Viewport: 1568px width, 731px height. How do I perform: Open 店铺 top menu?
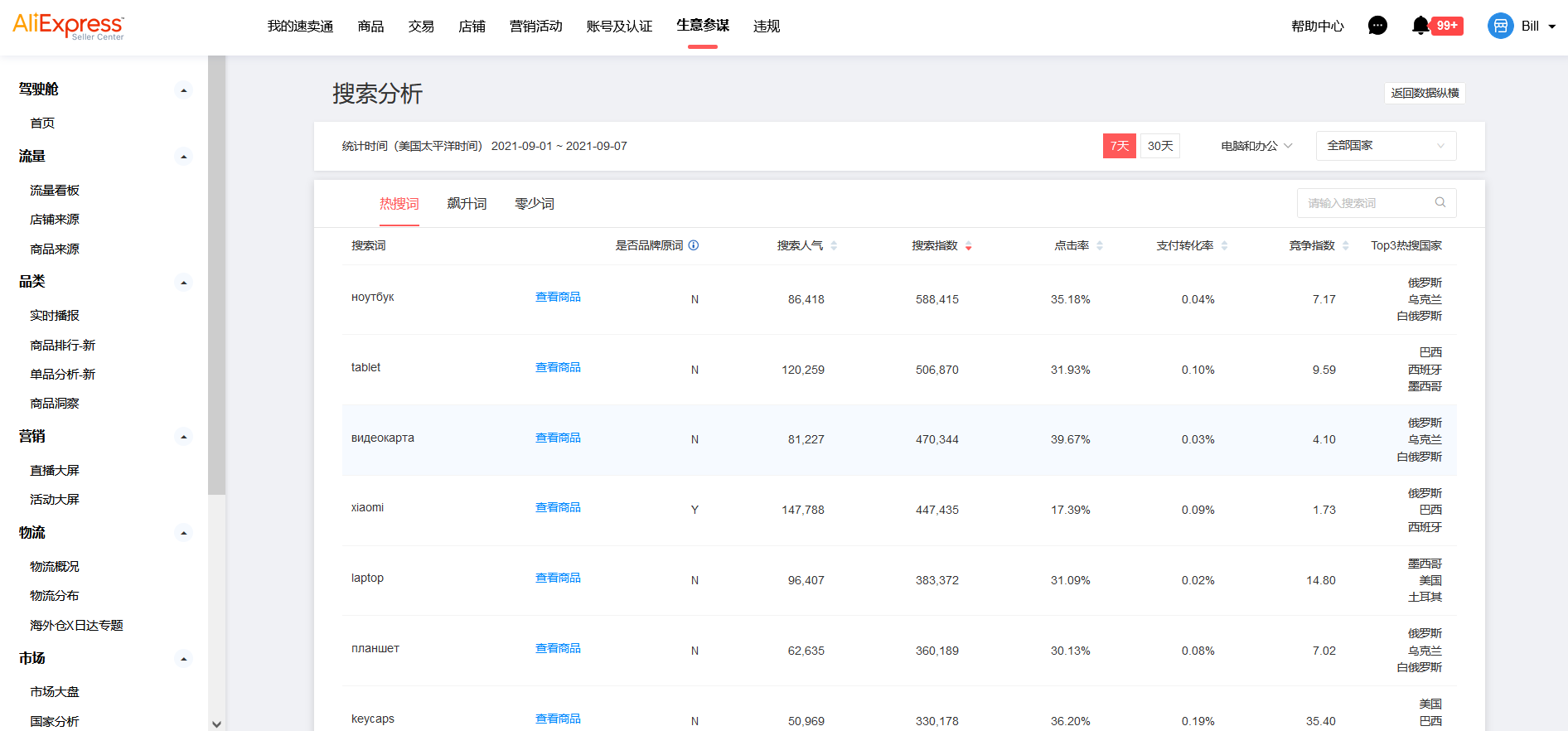point(472,27)
